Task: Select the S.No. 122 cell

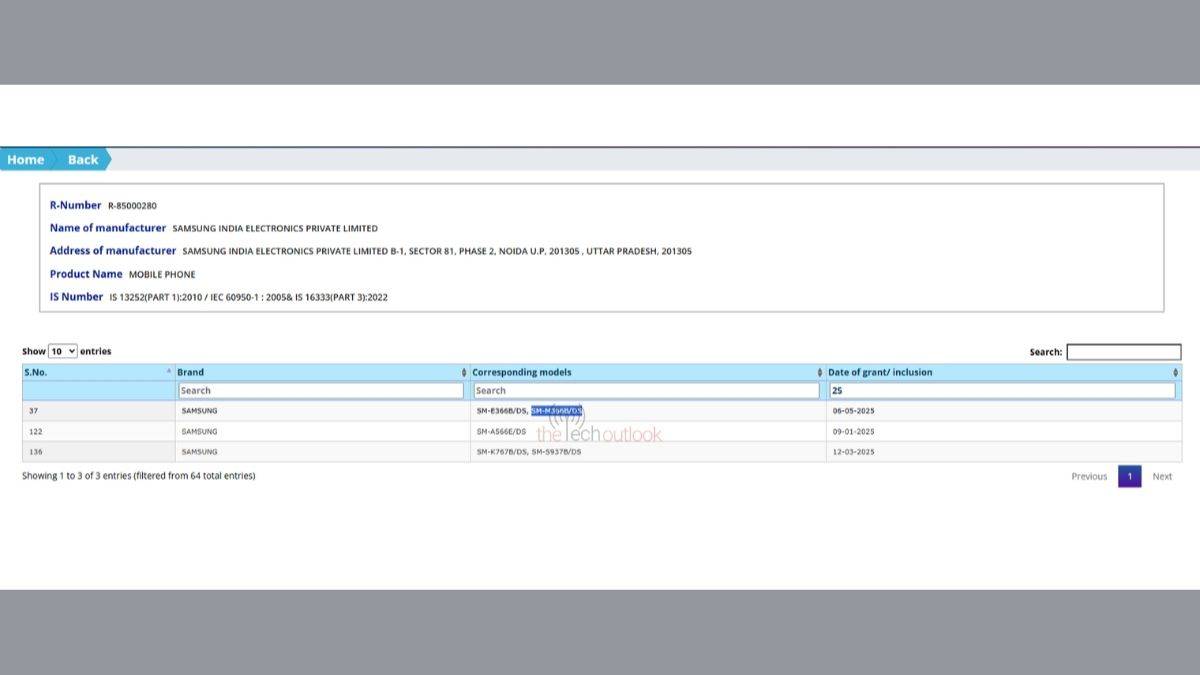Action: 98,431
